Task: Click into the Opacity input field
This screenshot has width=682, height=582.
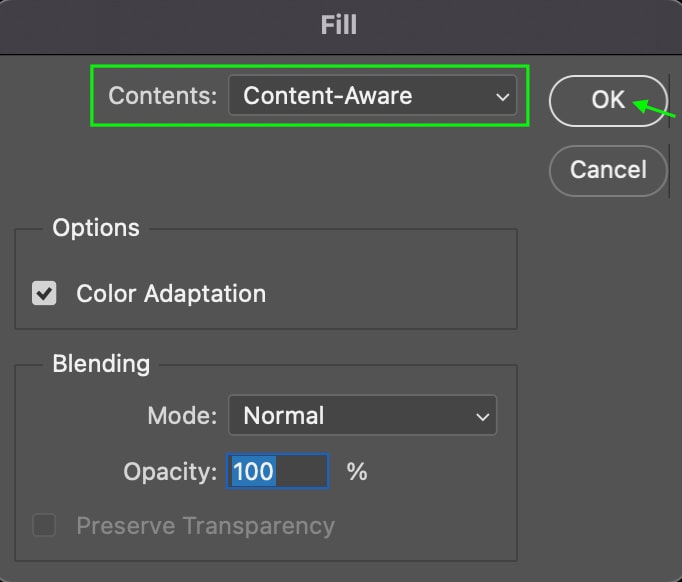Action: coord(277,471)
